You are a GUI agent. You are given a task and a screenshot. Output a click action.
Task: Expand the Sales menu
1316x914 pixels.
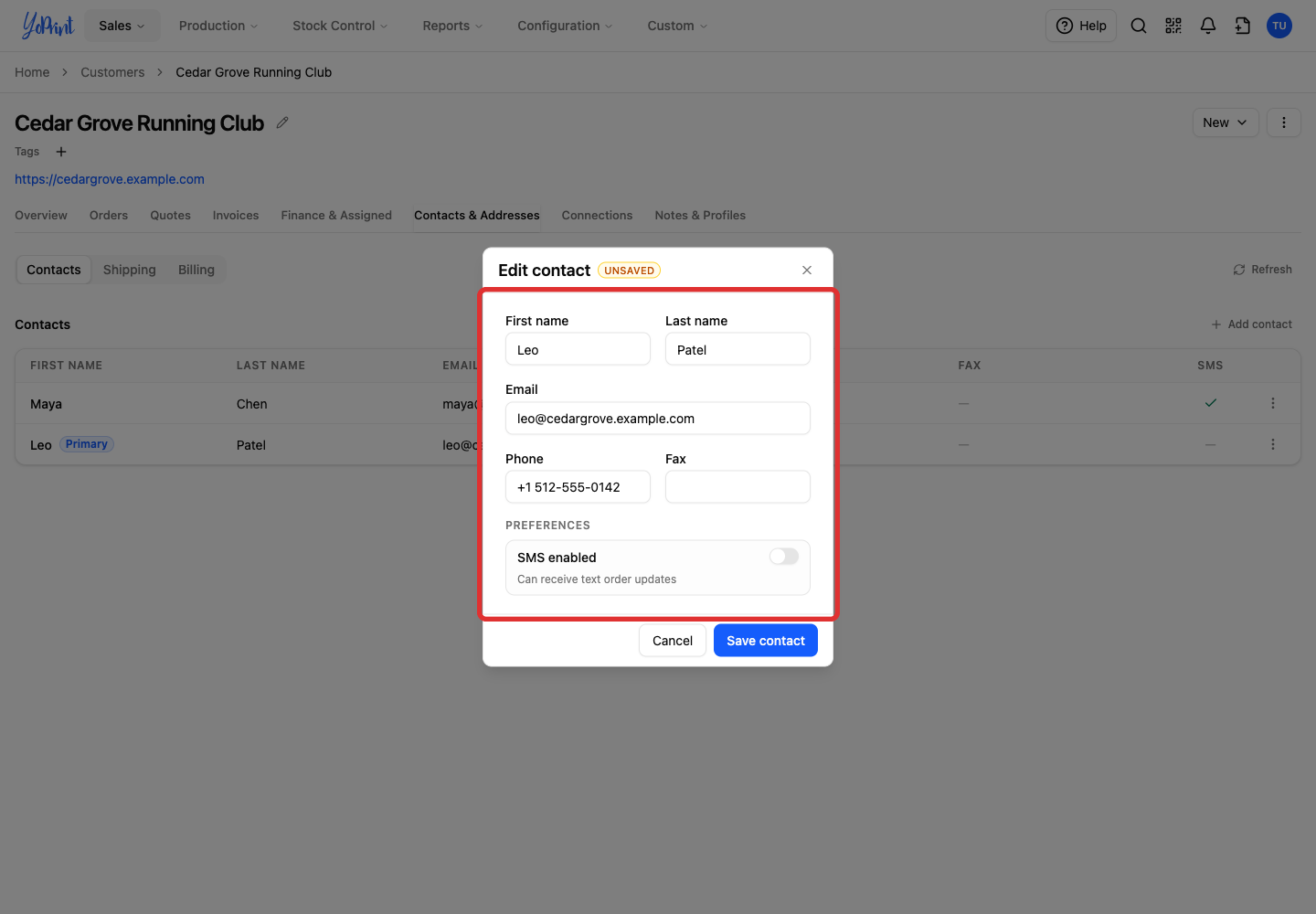[x=122, y=26]
